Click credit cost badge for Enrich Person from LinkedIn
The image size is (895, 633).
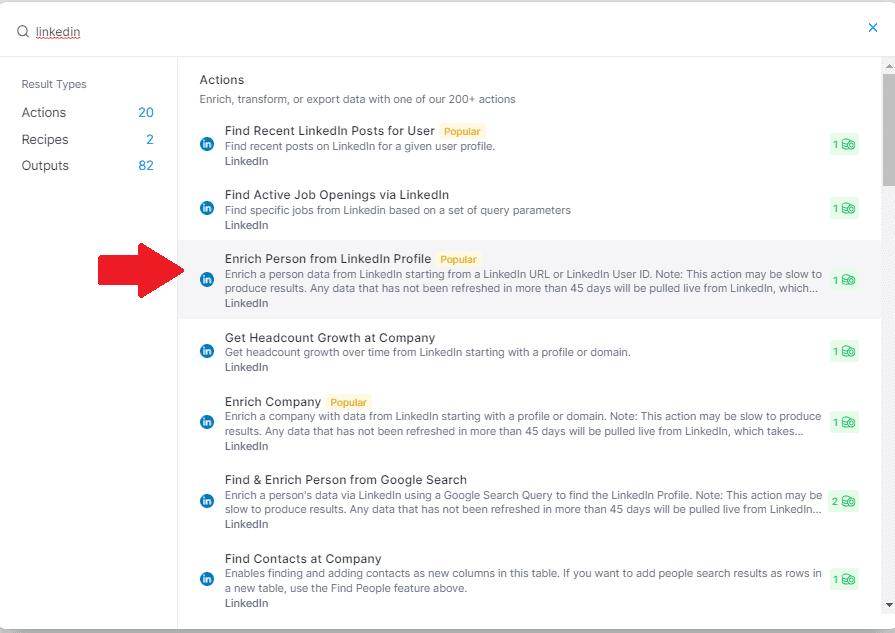pyautogui.click(x=844, y=280)
